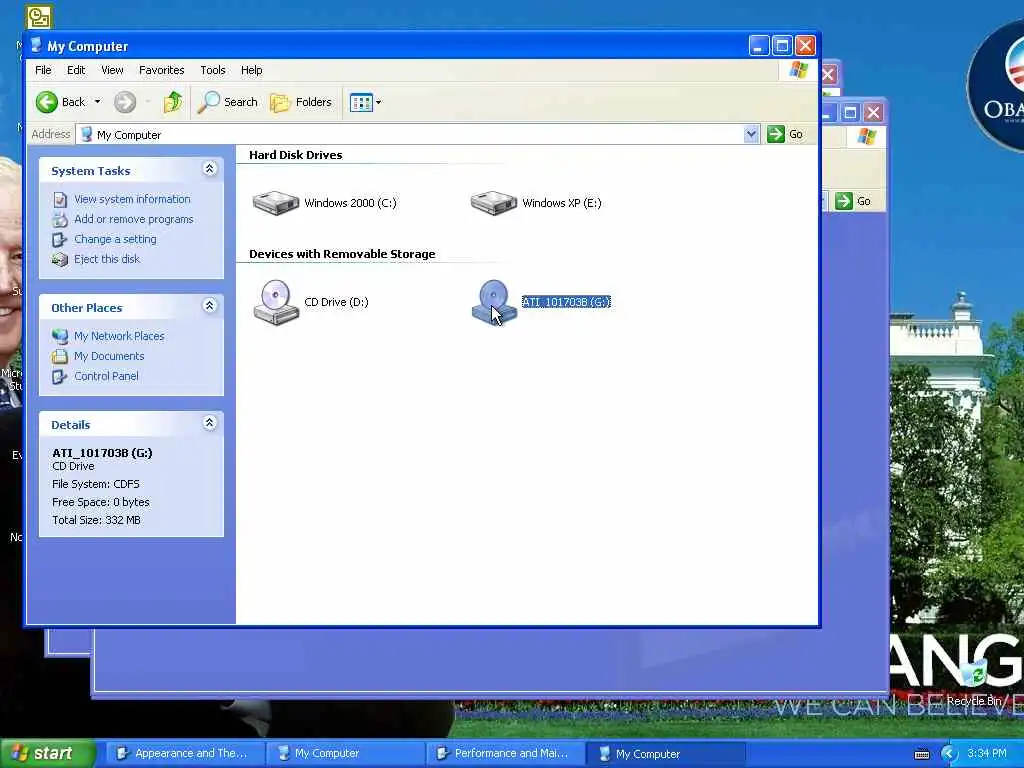Click the My Documents folder icon
1024x768 pixels.
pos(60,357)
